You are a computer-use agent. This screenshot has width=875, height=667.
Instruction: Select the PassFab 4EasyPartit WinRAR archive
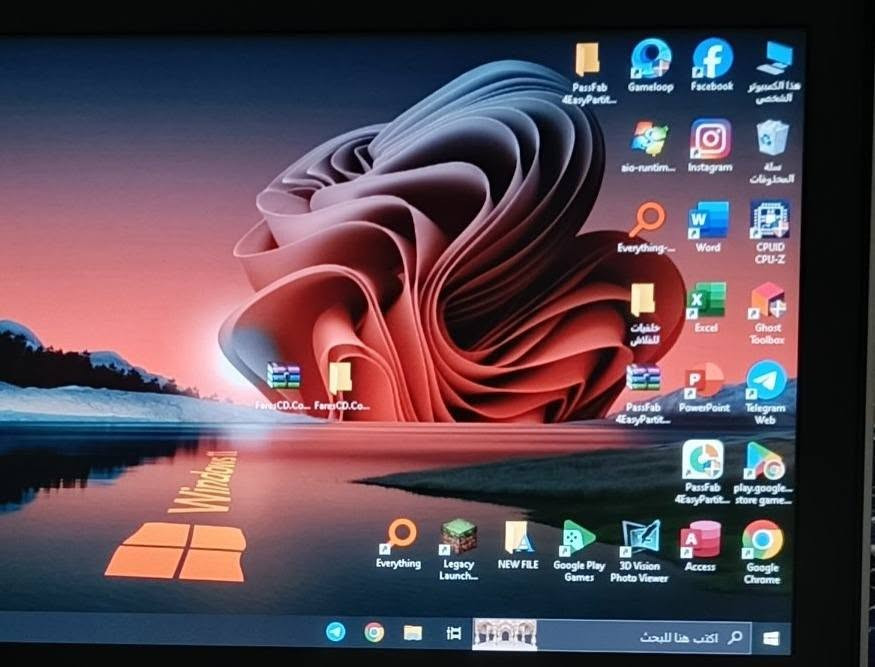643,394
